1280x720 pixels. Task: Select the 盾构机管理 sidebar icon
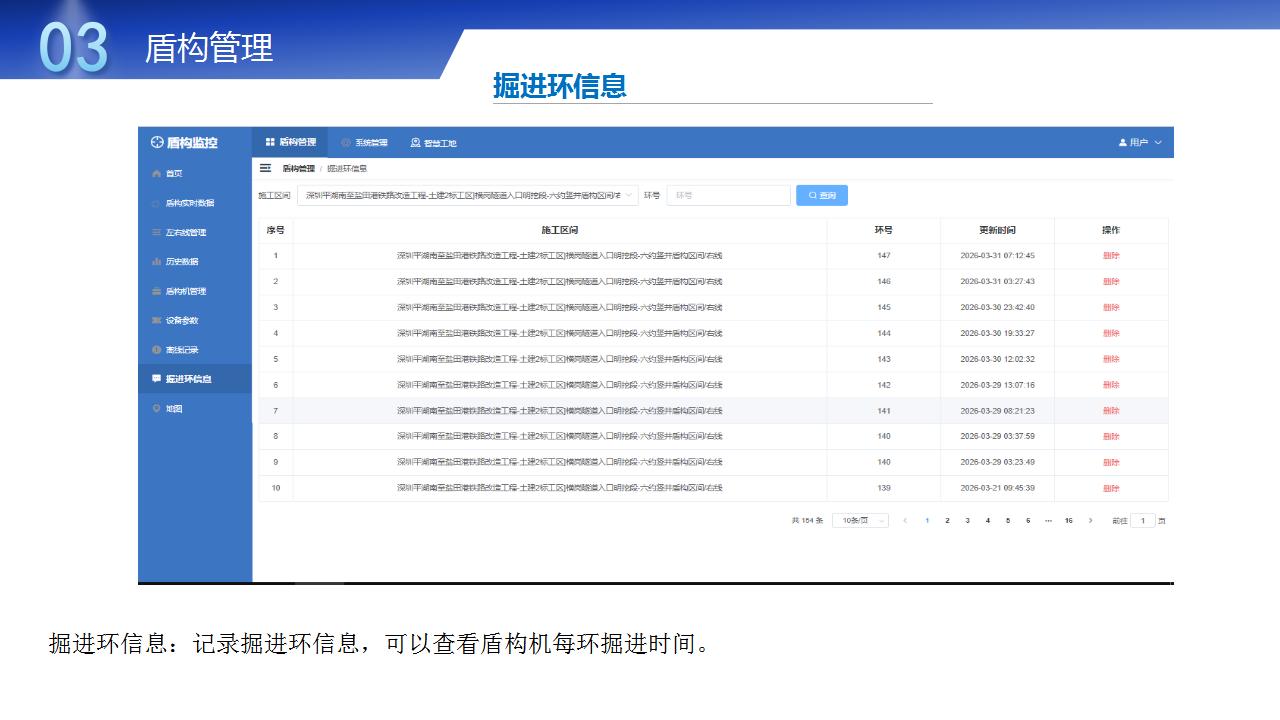click(x=156, y=292)
